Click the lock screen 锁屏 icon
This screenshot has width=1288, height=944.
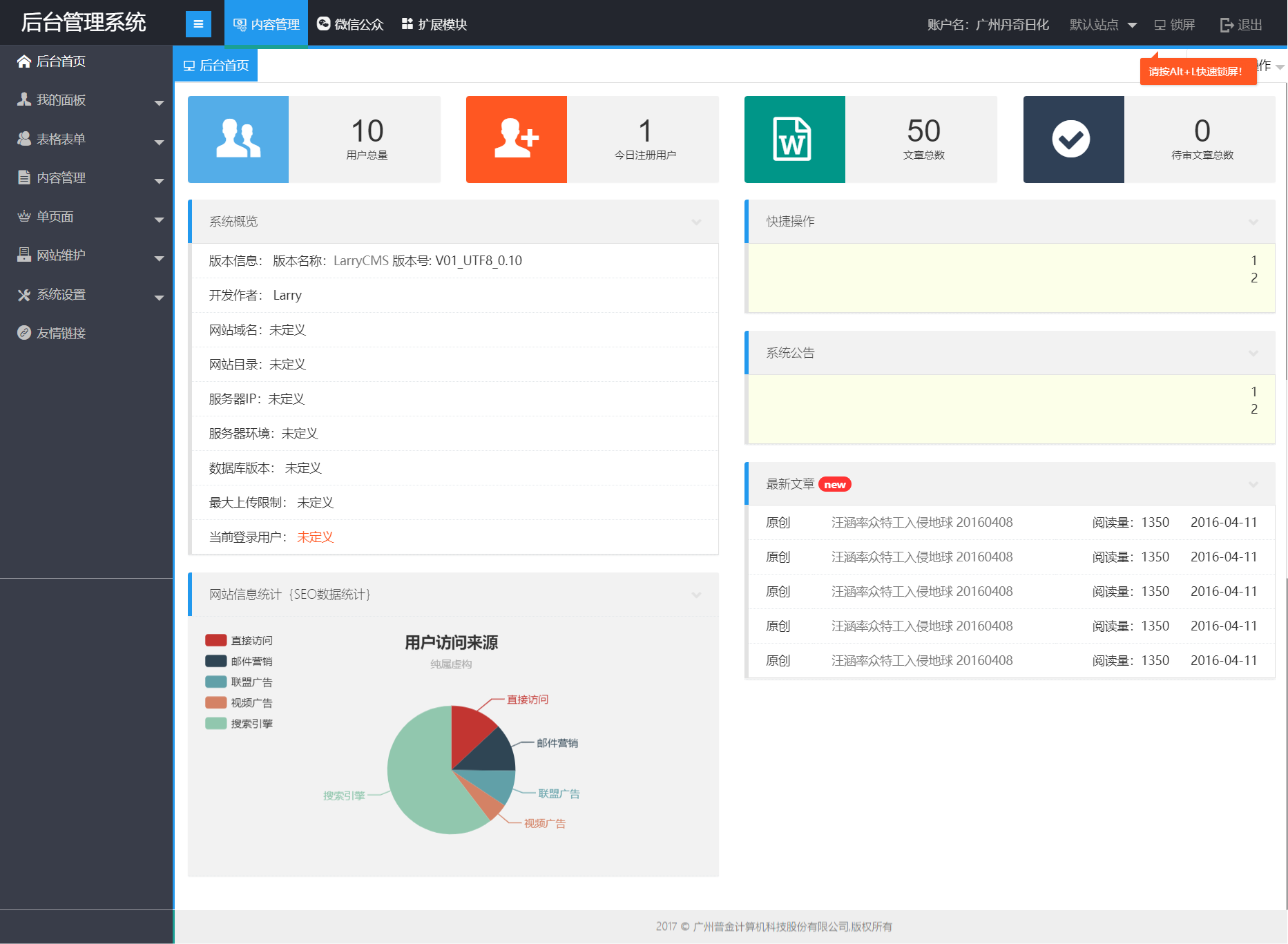pyautogui.click(x=1160, y=25)
